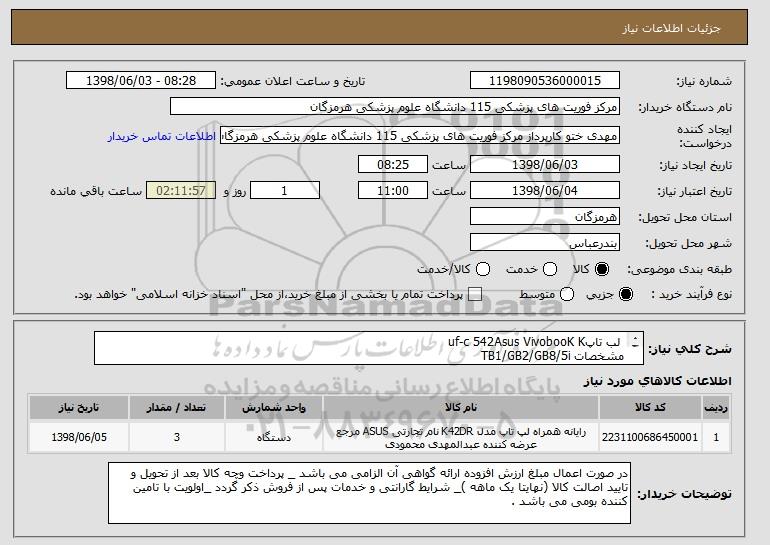Click the تعداد / مقدار column header
Screen dimensions: 770x545
coord(177,408)
